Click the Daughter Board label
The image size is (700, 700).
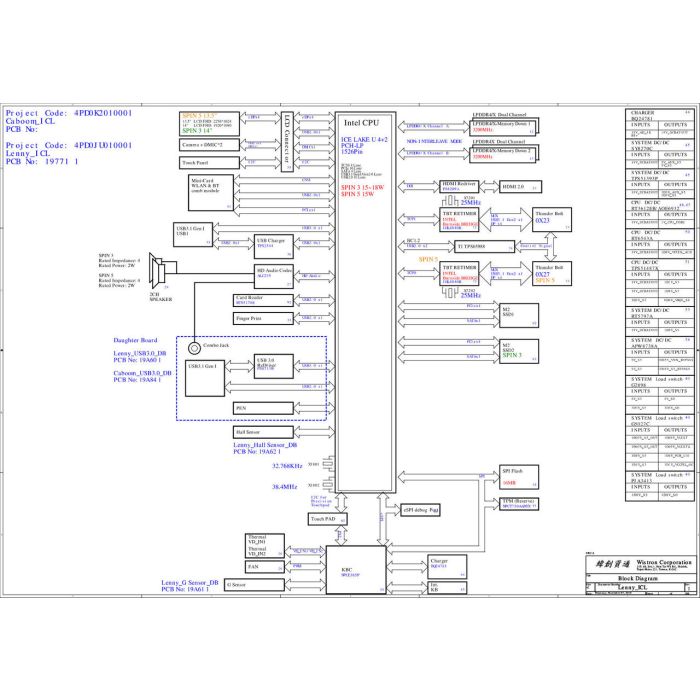coord(135,340)
